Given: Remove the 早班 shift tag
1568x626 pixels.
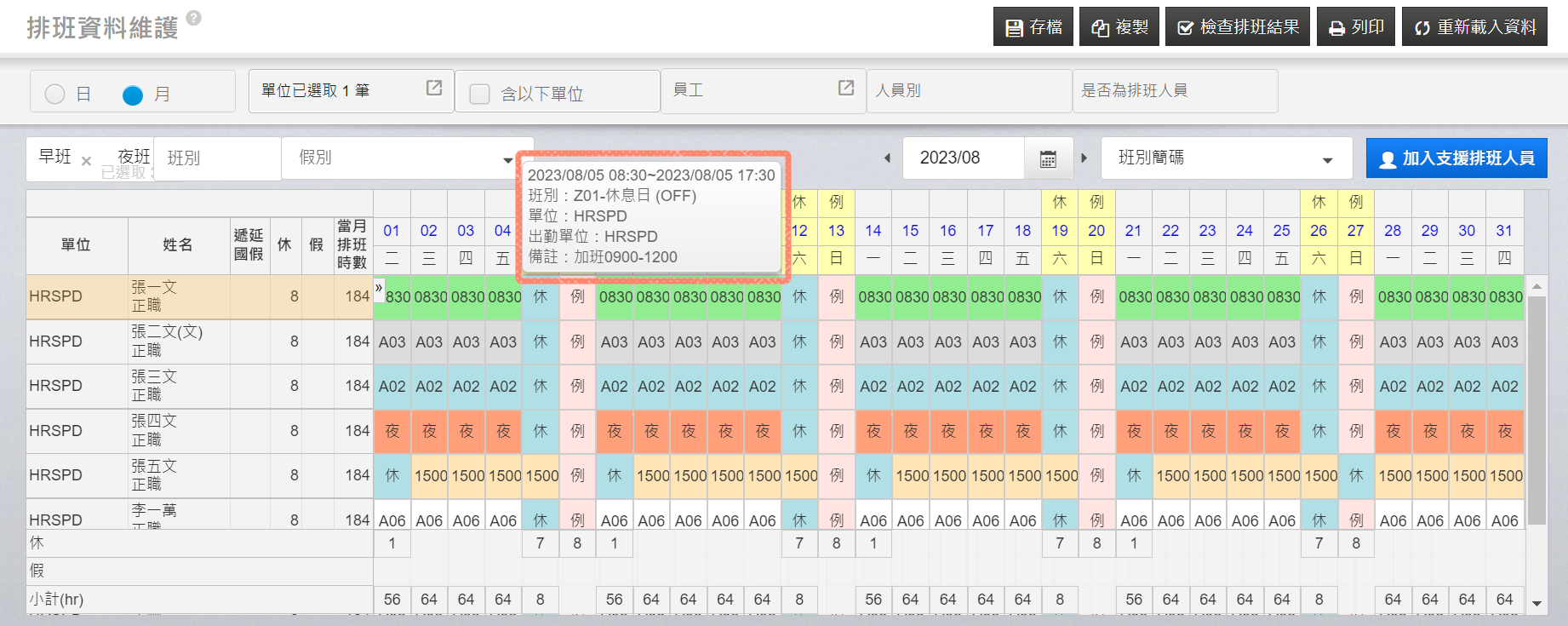Looking at the screenshot, I should click(86, 161).
